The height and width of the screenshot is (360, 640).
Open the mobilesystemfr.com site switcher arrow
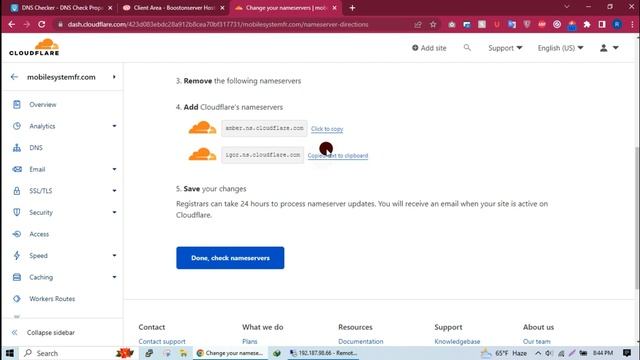[x=114, y=77]
